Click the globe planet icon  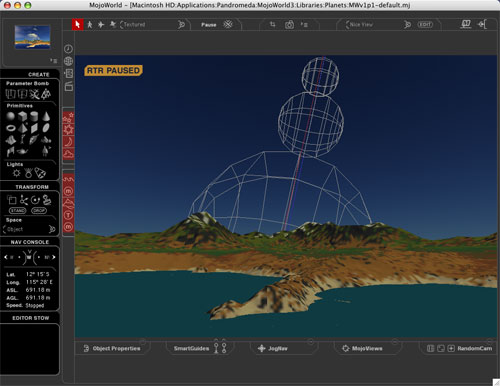(x=68, y=61)
